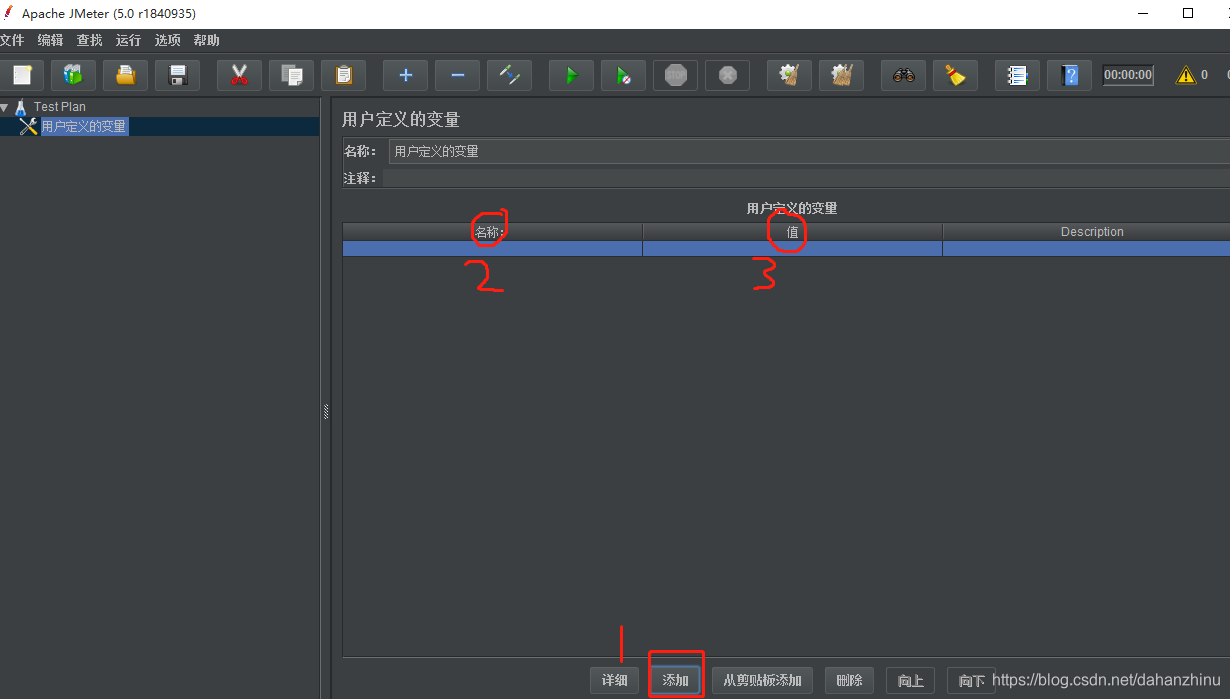This screenshot has height=699, width=1230.
Task: Click the Clear all results icon
Action: (x=842, y=75)
